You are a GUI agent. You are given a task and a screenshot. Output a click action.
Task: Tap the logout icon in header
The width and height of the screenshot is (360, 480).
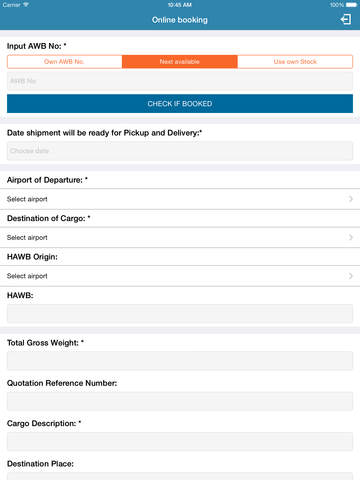(x=346, y=19)
